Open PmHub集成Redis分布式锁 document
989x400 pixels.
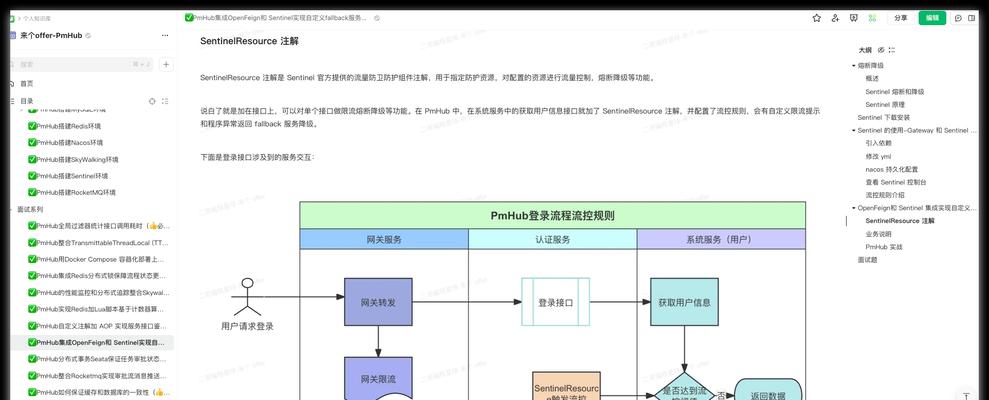(x=99, y=276)
